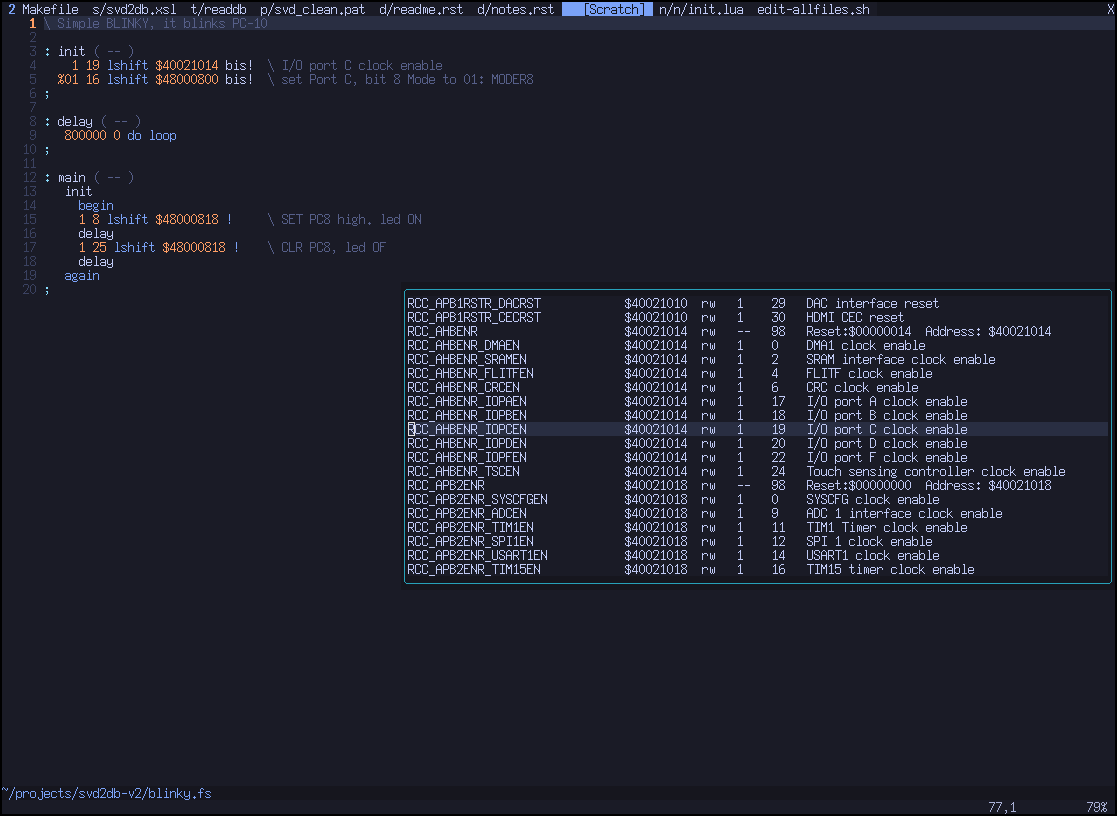Select the d/readme.rst tab
1117x816 pixels.
click(x=421, y=9)
